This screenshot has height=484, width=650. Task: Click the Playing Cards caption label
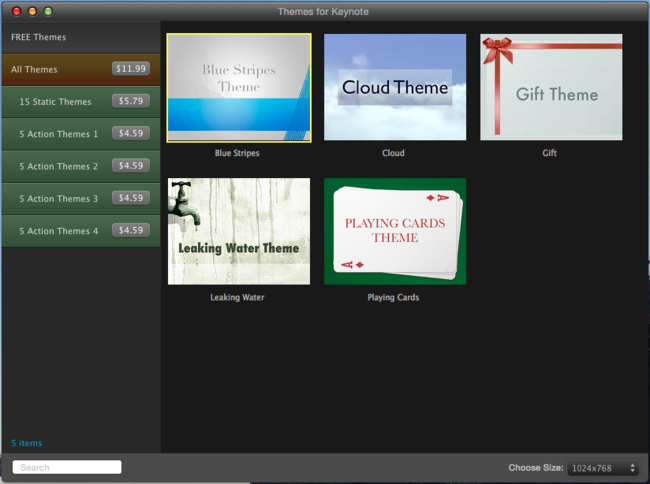[x=393, y=298]
